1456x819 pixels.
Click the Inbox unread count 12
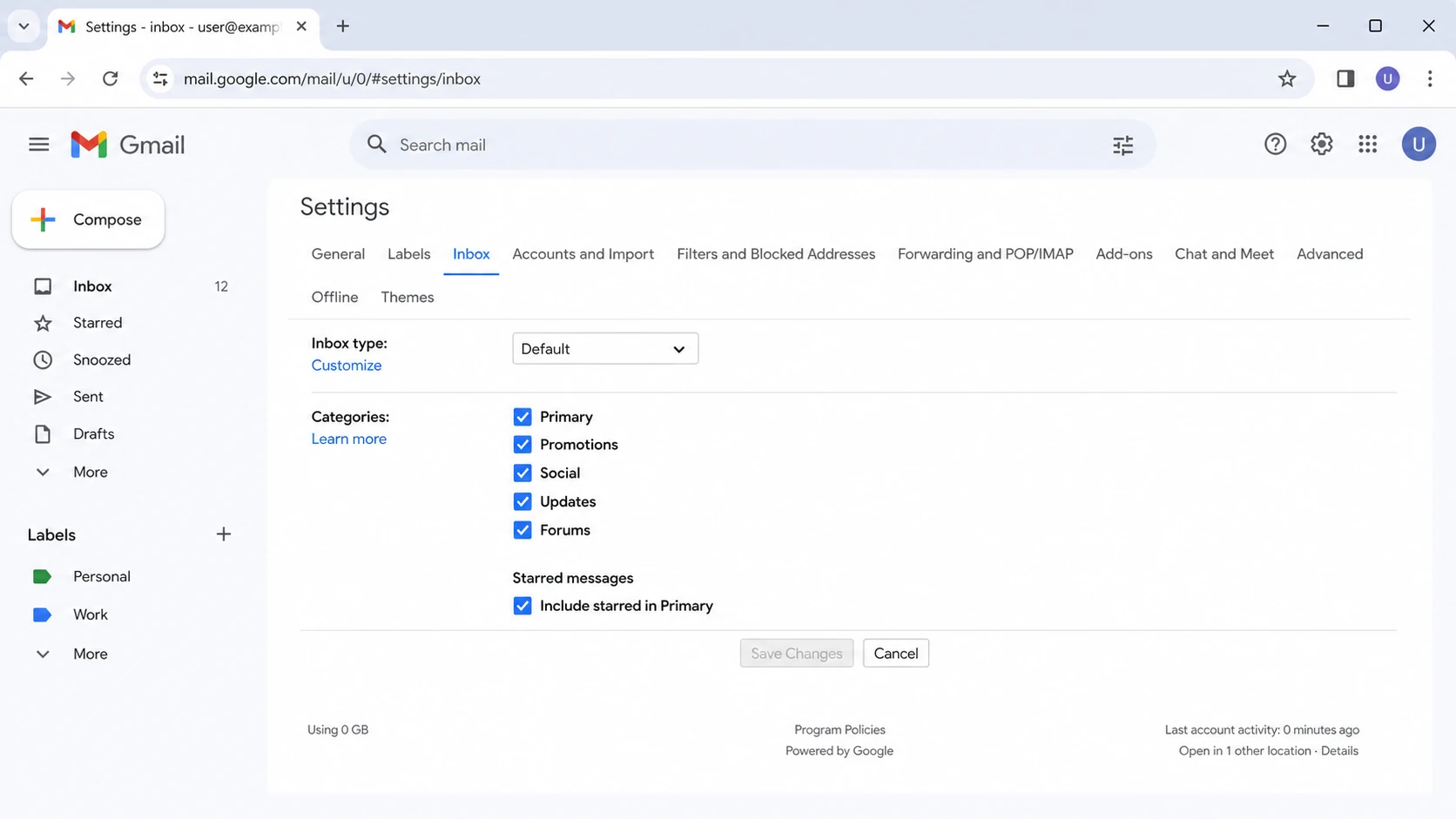(221, 286)
